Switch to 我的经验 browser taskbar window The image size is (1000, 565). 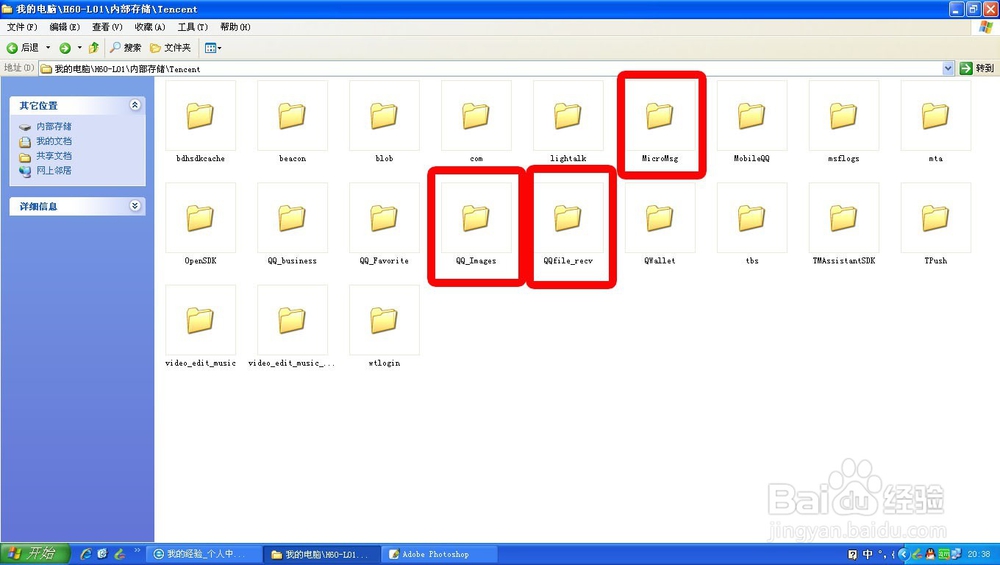coord(204,554)
